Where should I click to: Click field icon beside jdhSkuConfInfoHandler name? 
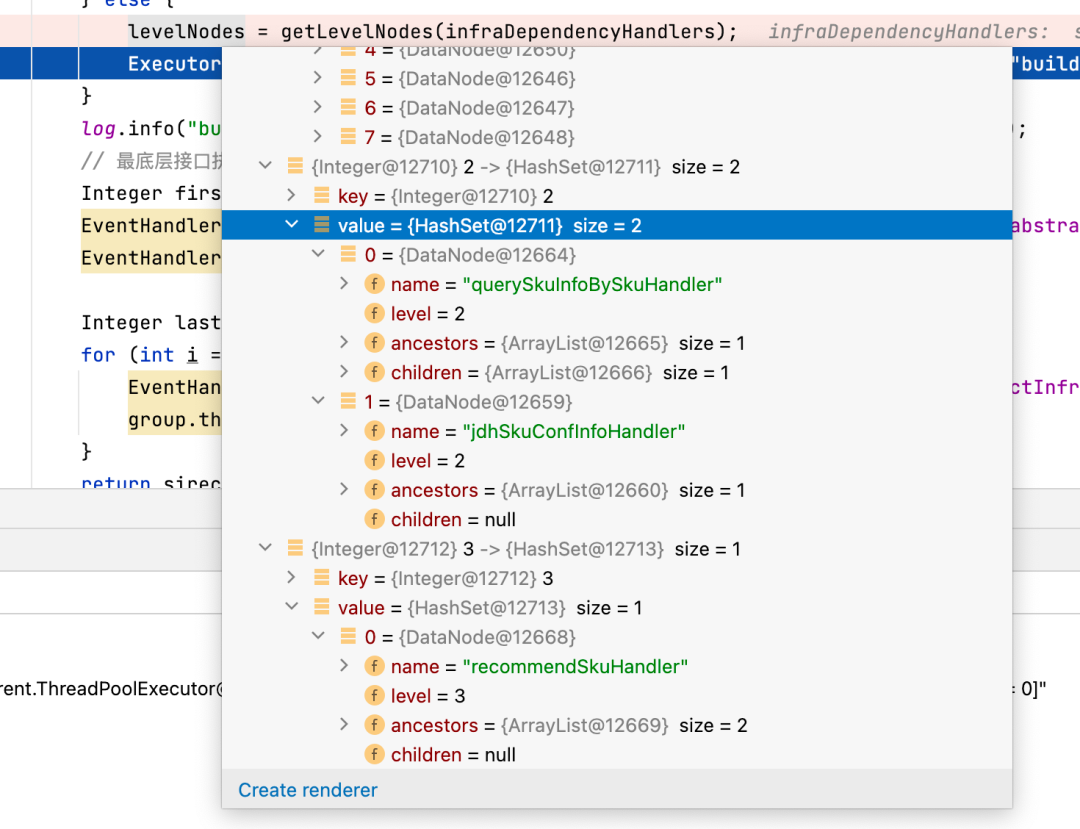point(374,431)
